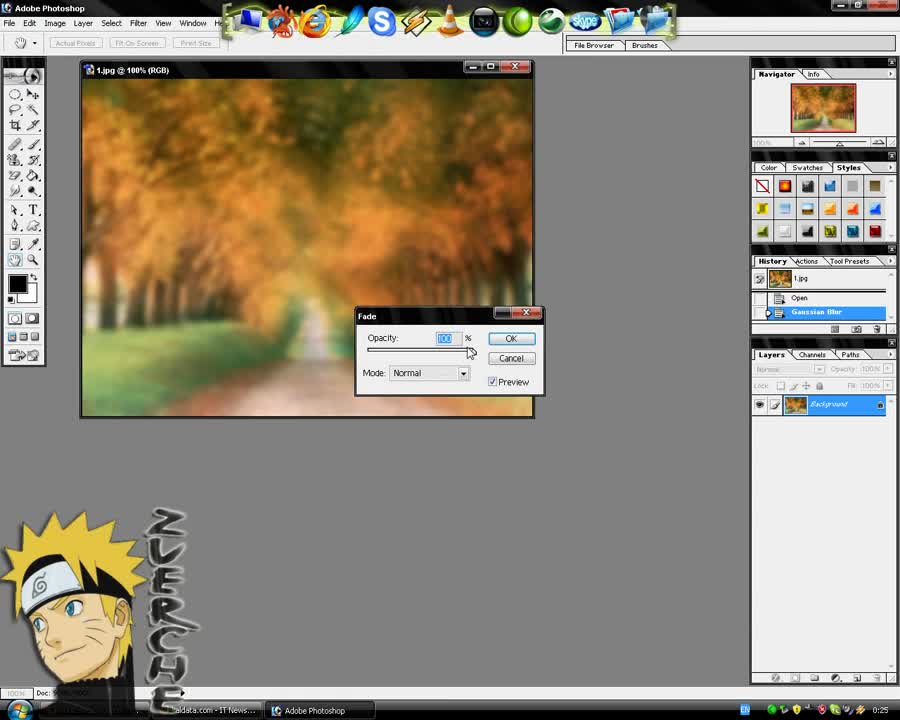Click Cancel in the Fade dialog
This screenshot has height=720, width=900.
point(511,358)
